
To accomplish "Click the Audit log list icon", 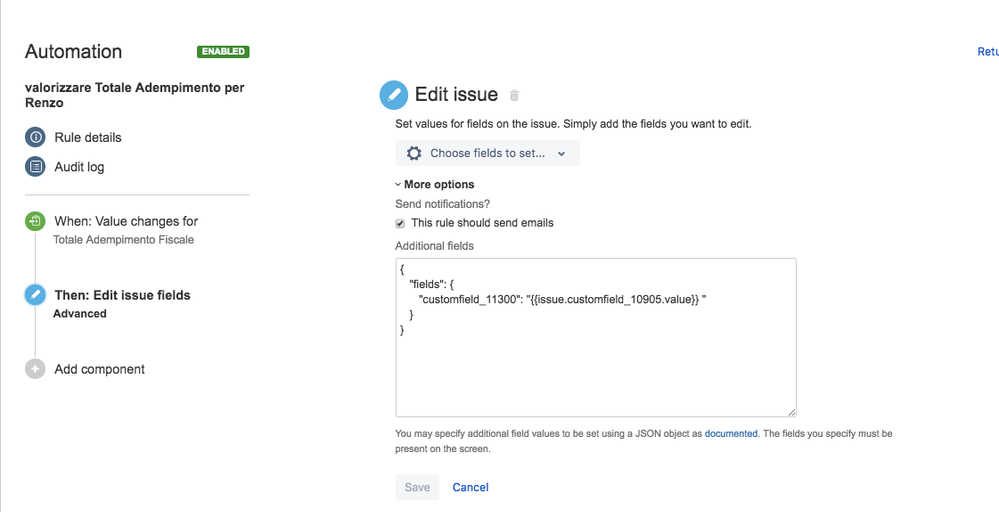I will tap(36, 167).
